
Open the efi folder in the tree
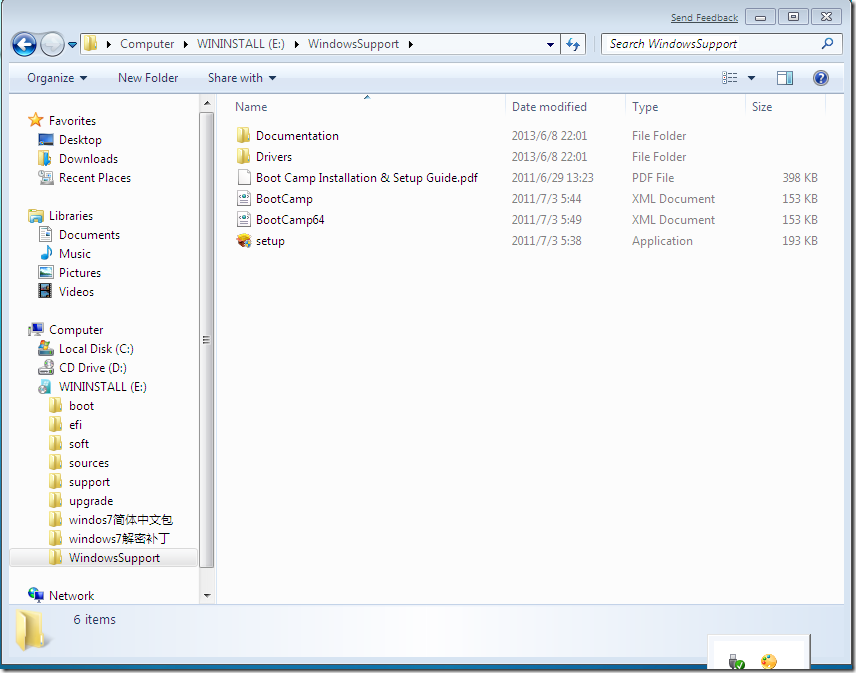tap(75, 425)
